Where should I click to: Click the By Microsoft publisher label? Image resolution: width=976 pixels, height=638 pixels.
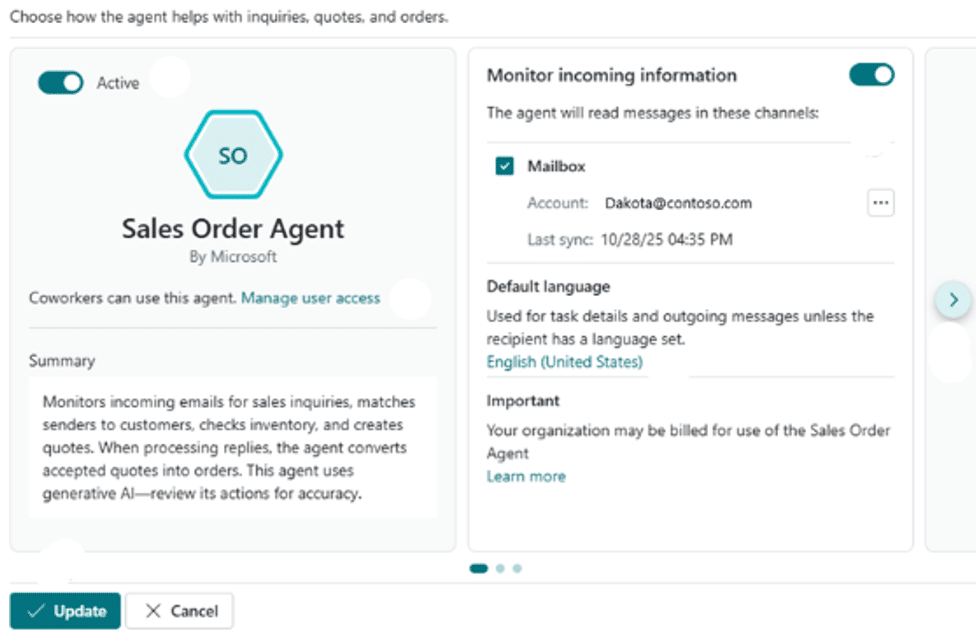pyautogui.click(x=233, y=257)
